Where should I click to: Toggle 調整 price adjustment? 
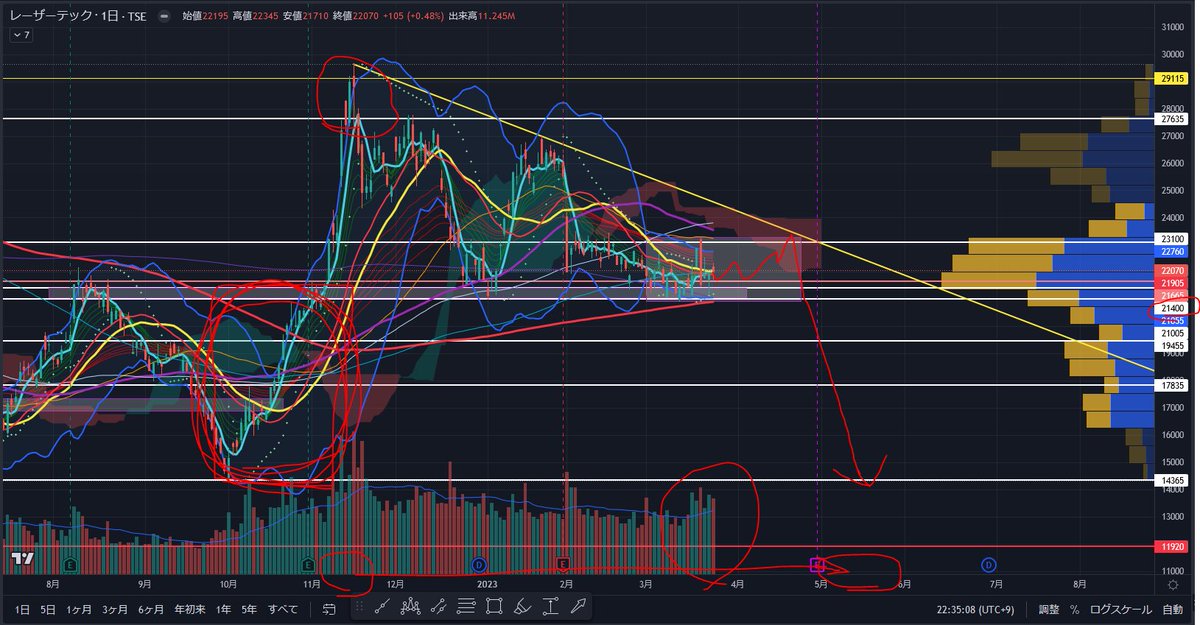tap(1048, 608)
